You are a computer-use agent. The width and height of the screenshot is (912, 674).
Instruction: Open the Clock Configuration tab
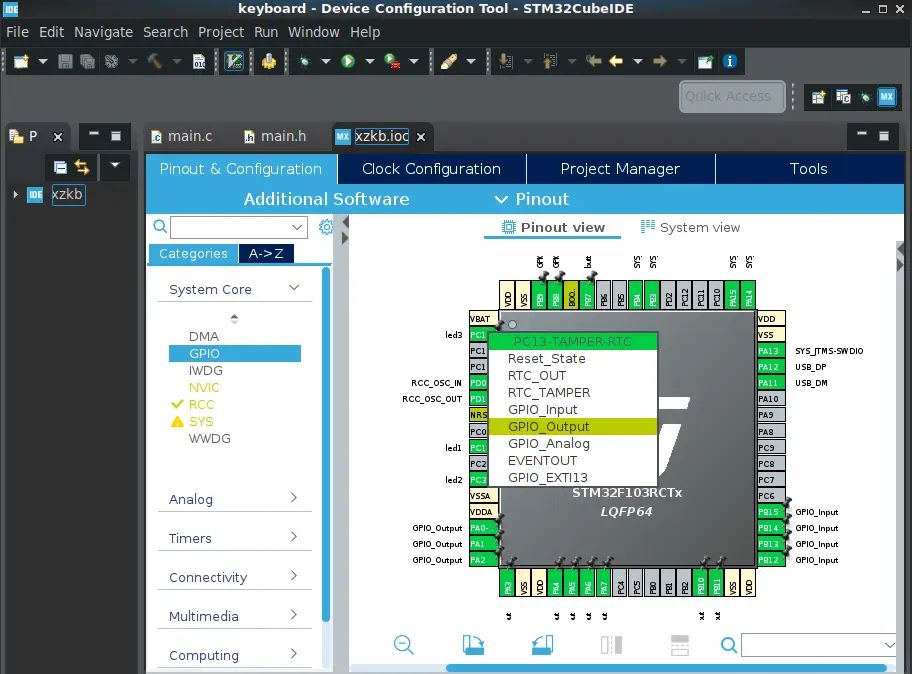click(431, 169)
